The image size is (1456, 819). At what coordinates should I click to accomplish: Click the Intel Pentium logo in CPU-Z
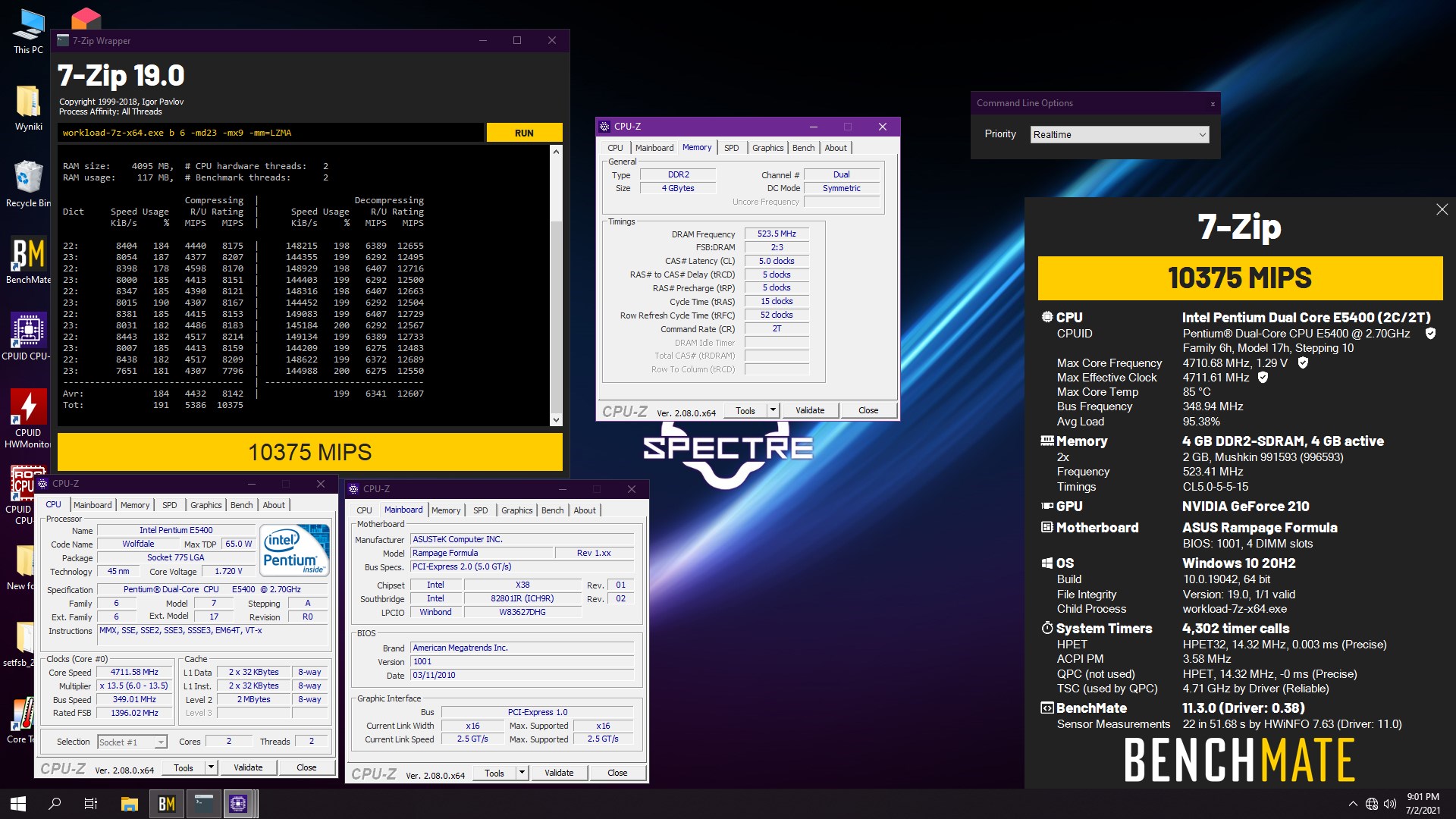pos(296,549)
